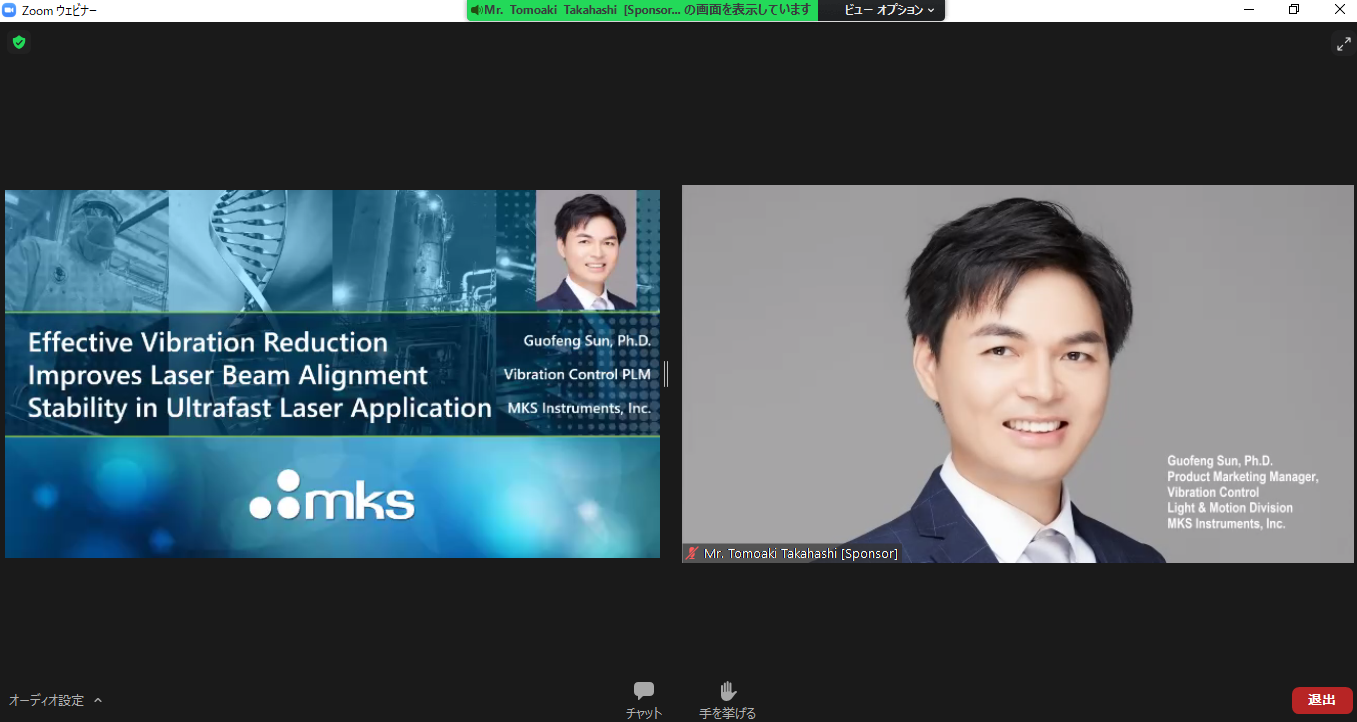
Task: Click 'Product Marketing Manager,' caption in video
Action: (1243, 477)
